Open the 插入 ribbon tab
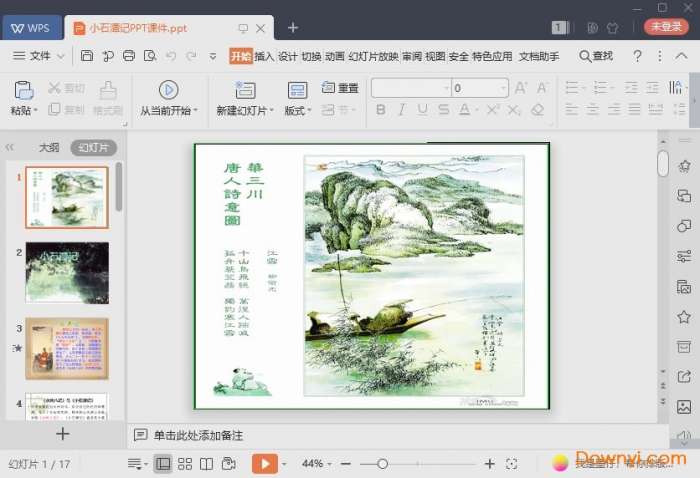The width and height of the screenshot is (700, 478). [264, 56]
